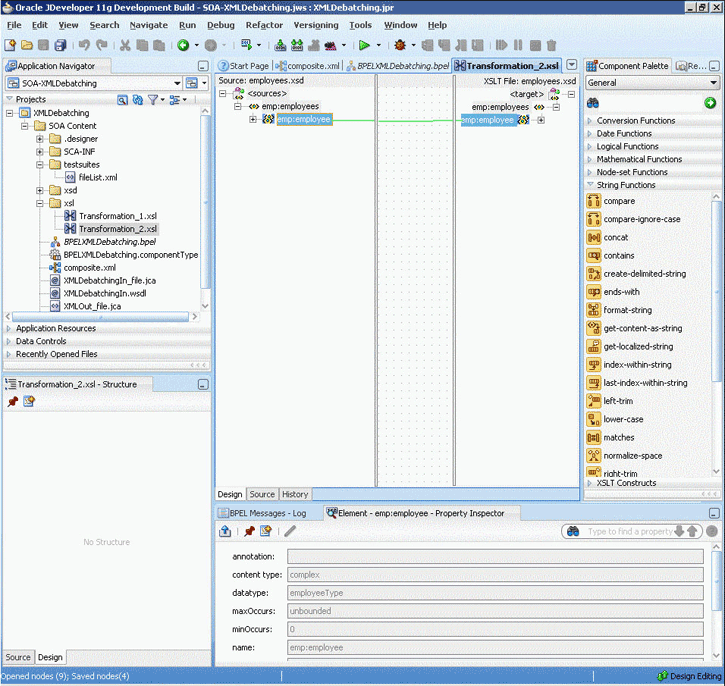Open the Refactor menu
This screenshot has width=725, height=686.
pyautogui.click(x=264, y=25)
